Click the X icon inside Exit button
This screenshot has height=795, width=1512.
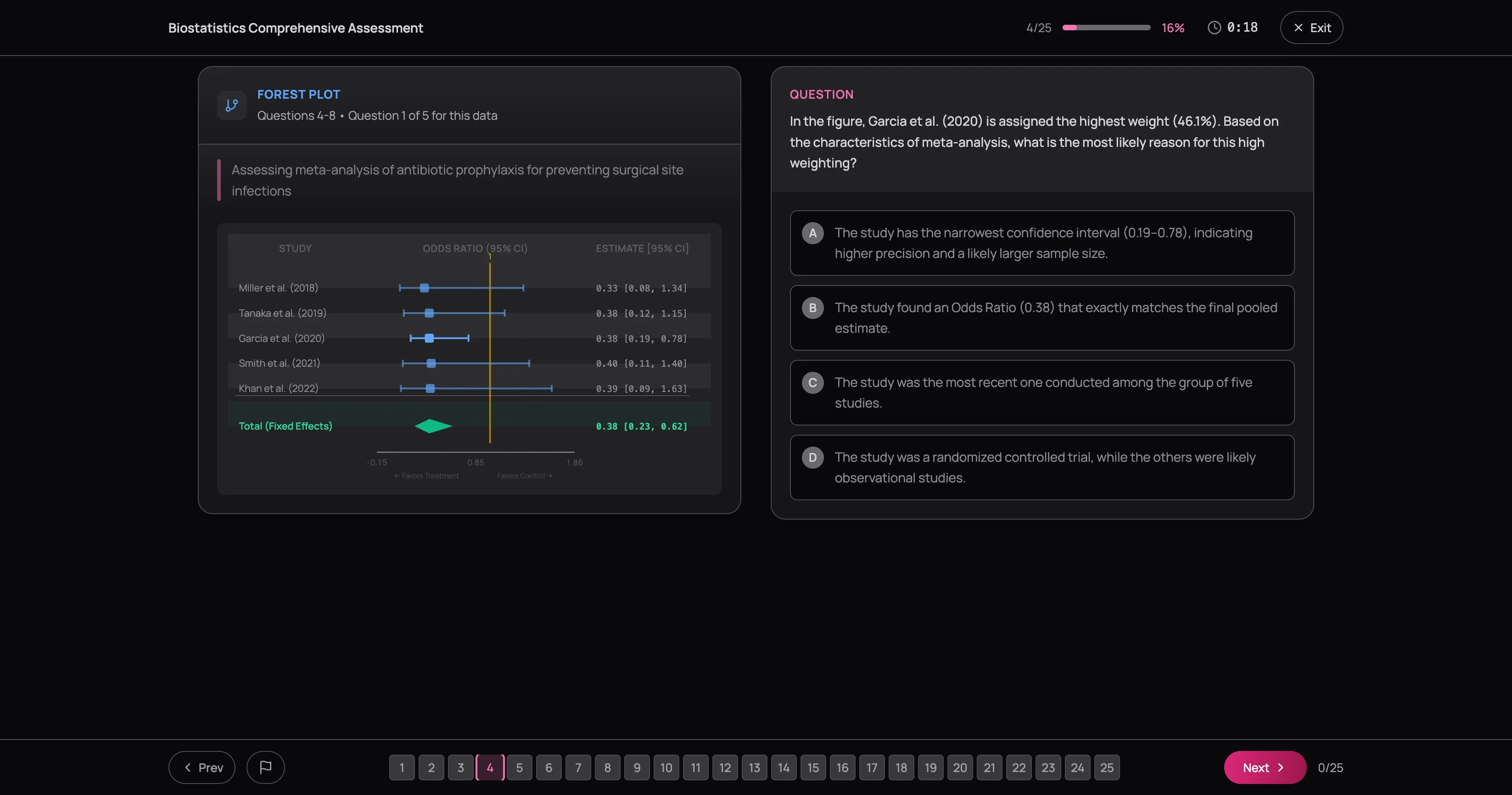[1298, 27]
